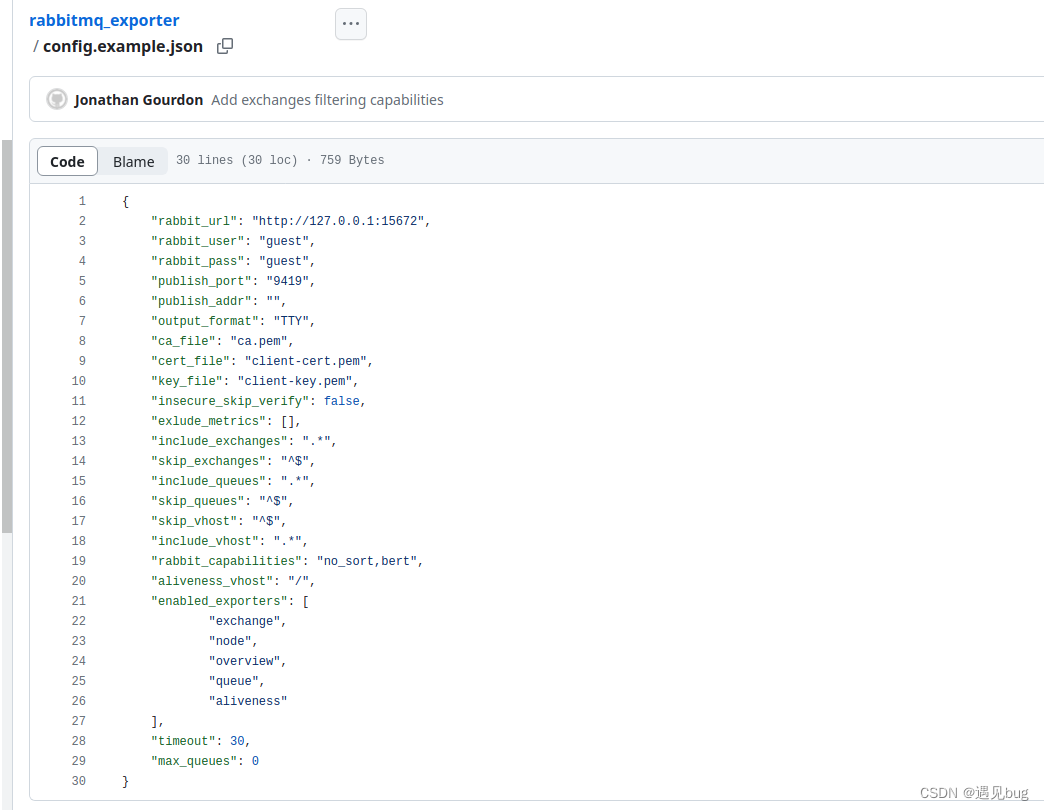Select line number 19

point(79,560)
